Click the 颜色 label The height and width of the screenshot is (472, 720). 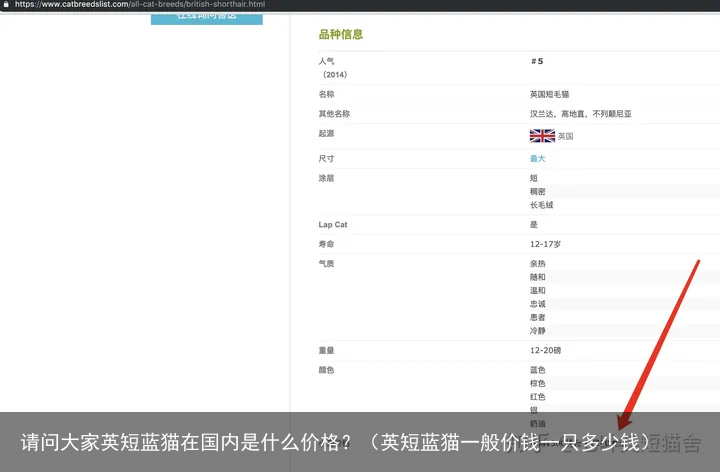(x=326, y=370)
